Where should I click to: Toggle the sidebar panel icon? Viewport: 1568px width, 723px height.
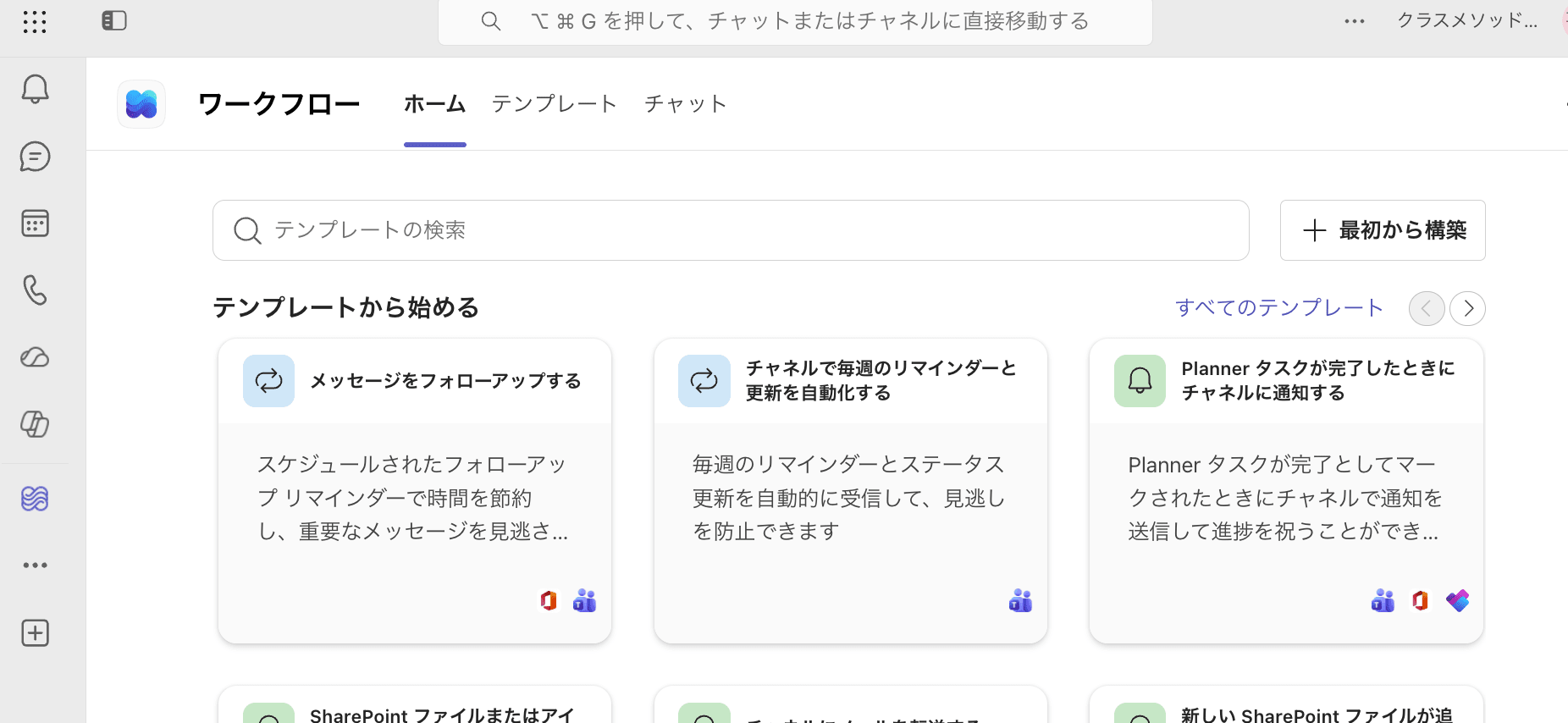point(114,20)
